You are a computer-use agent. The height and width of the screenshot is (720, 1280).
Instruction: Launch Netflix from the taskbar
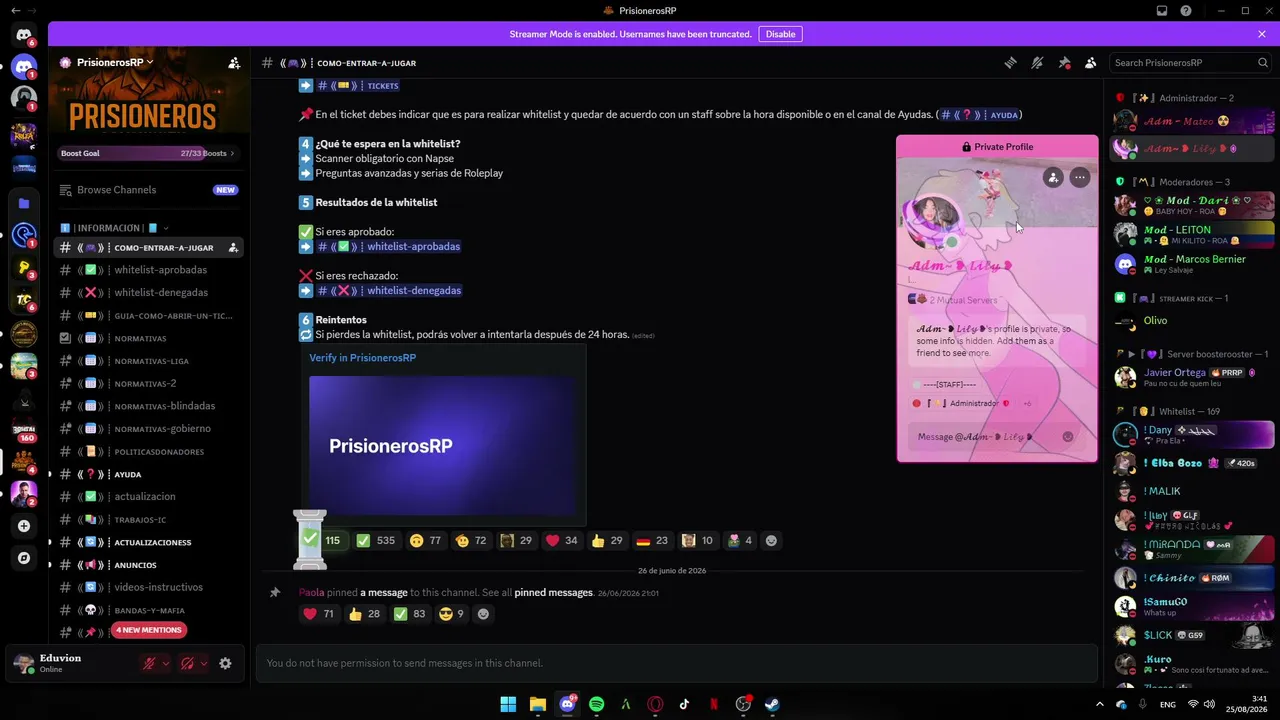(714, 704)
